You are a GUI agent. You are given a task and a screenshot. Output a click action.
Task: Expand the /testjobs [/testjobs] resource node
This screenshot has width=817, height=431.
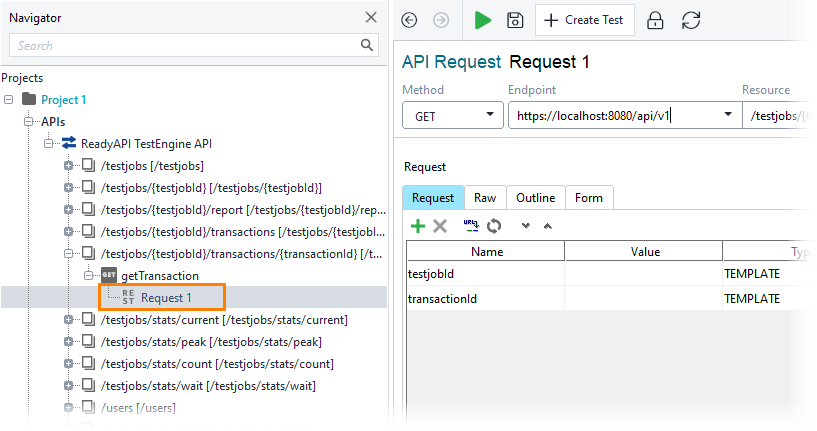[68, 166]
